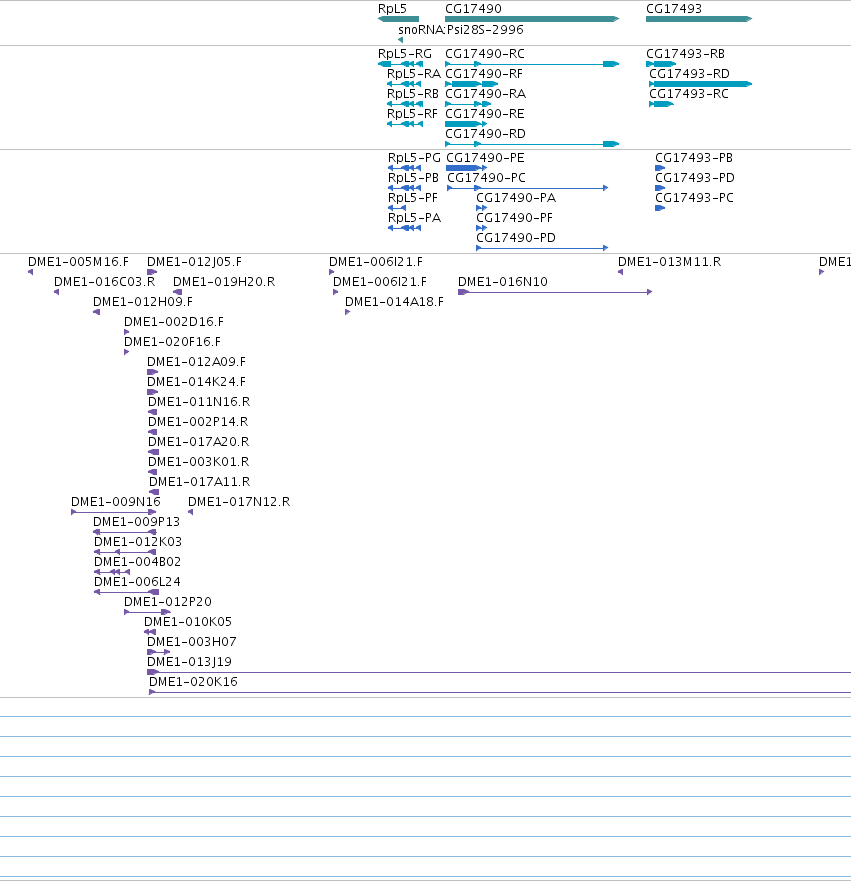Select transcript CG17493-RB

coord(685,54)
